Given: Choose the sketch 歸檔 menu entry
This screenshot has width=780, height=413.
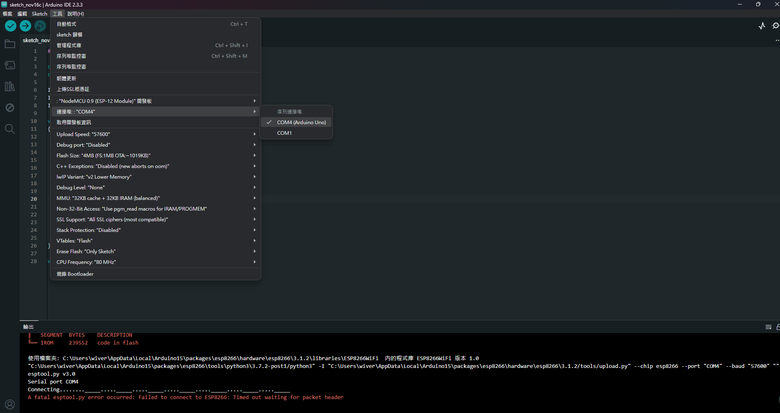Looking at the screenshot, I should point(156,35).
